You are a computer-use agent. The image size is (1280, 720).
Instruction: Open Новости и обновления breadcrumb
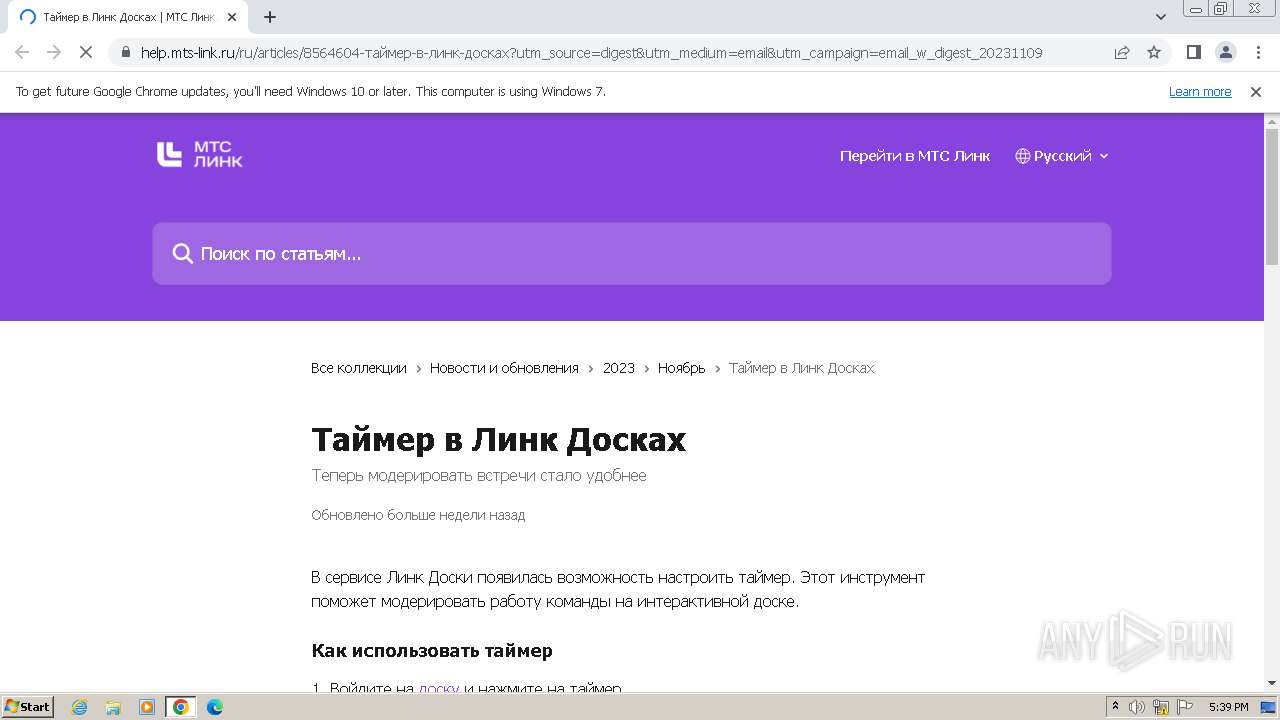(x=504, y=368)
